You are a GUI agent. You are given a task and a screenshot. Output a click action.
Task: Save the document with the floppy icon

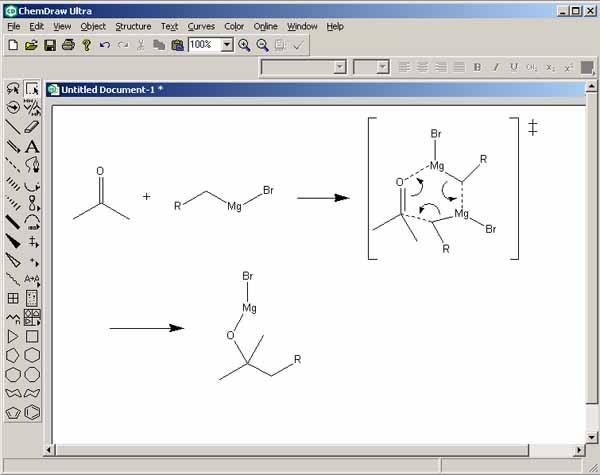pyautogui.click(x=50, y=45)
